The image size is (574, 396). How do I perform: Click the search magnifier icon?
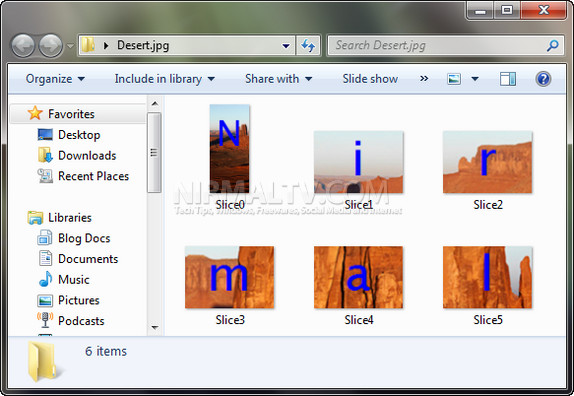pos(552,45)
